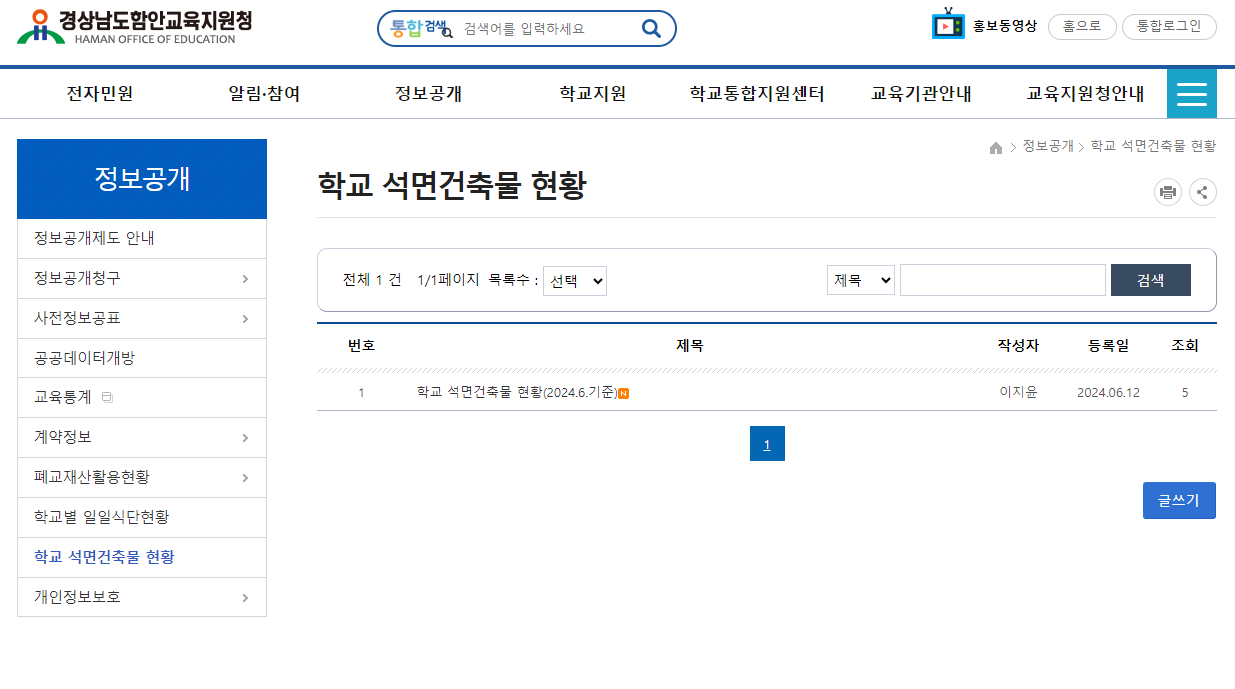Click date 2024.06.12 cell
The width and height of the screenshot is (1235, 689).
pyautogui.click(x=1108, y=393)
